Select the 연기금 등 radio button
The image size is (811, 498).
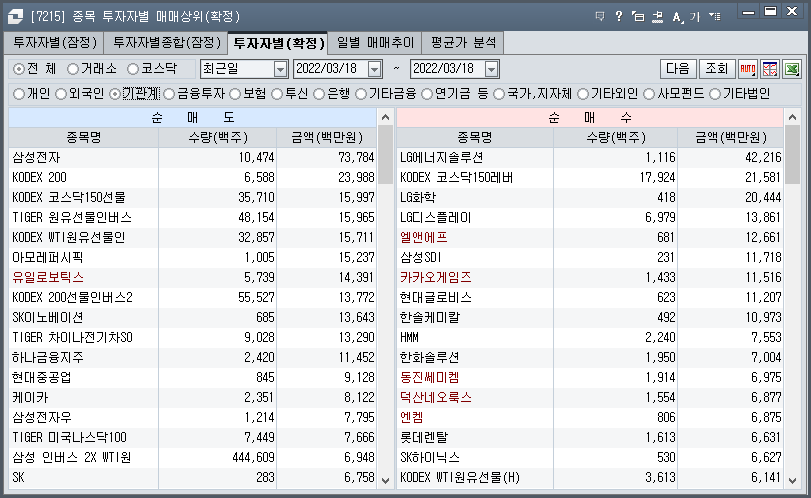point(427,94)
